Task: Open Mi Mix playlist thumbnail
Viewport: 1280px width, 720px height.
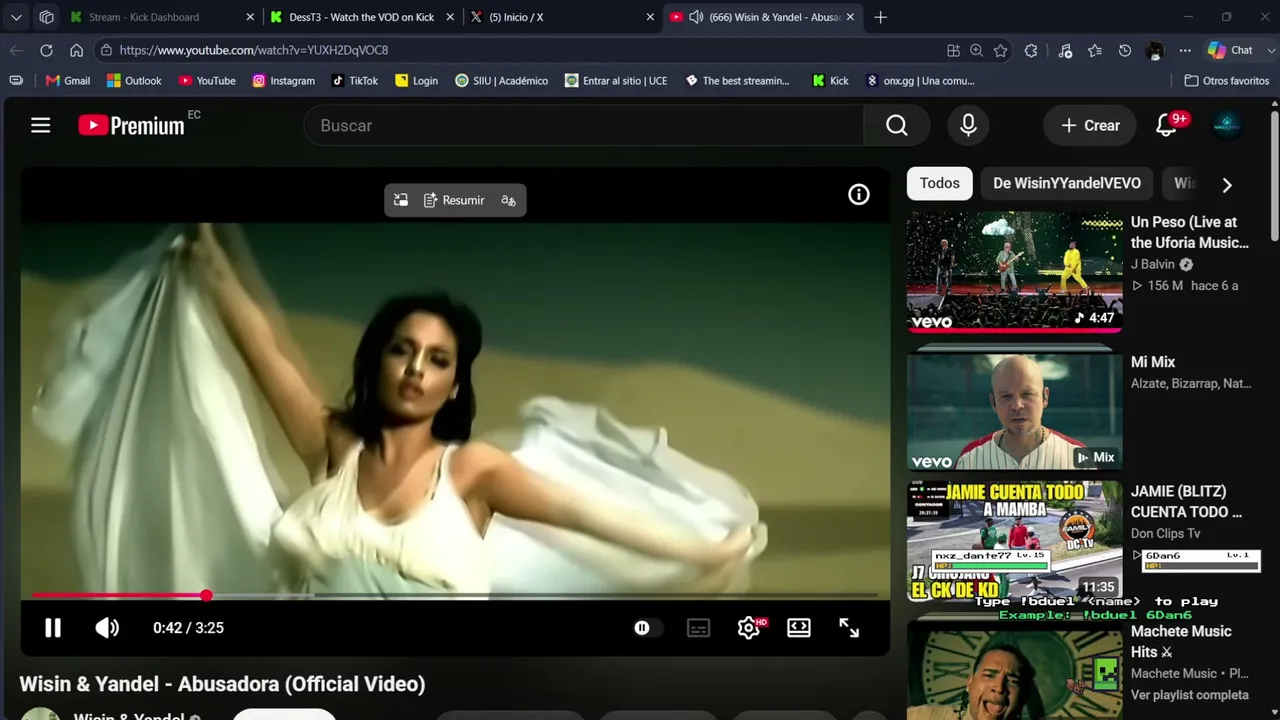Action: pyautogui.click(x=1014, y=410)
